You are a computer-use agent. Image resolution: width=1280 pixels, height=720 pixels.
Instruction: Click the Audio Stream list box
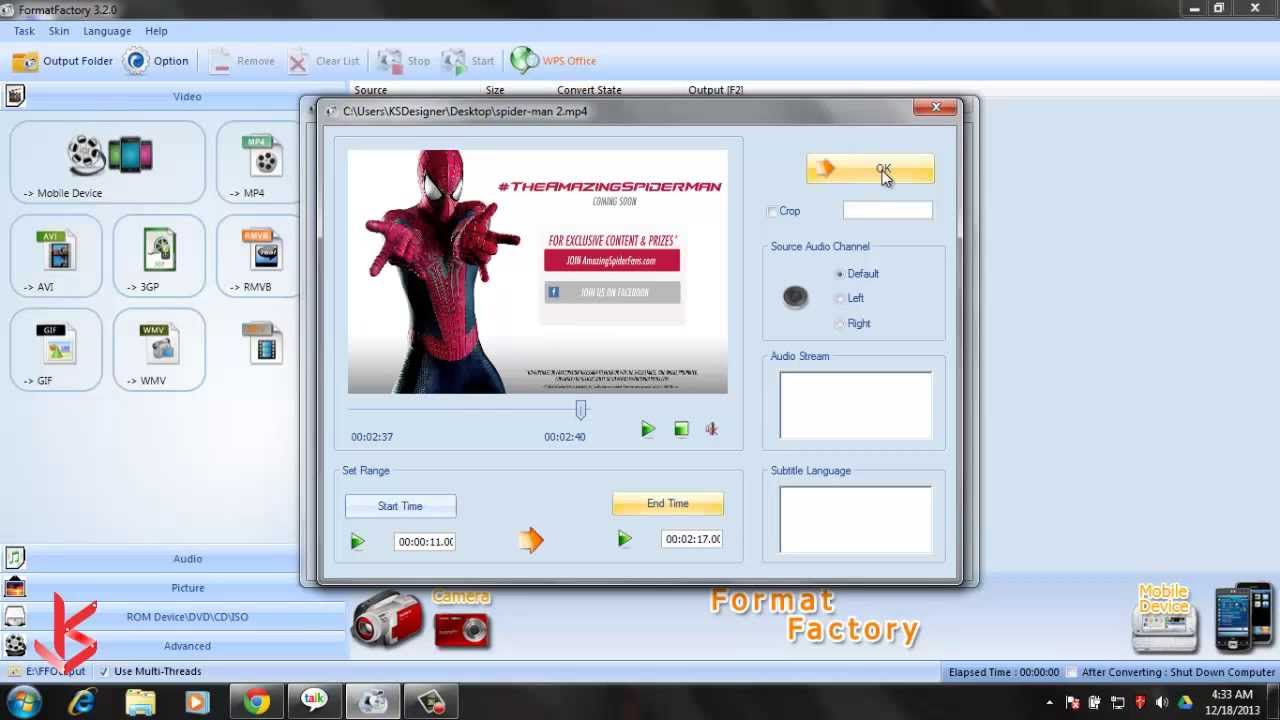[x=855, y=405]
